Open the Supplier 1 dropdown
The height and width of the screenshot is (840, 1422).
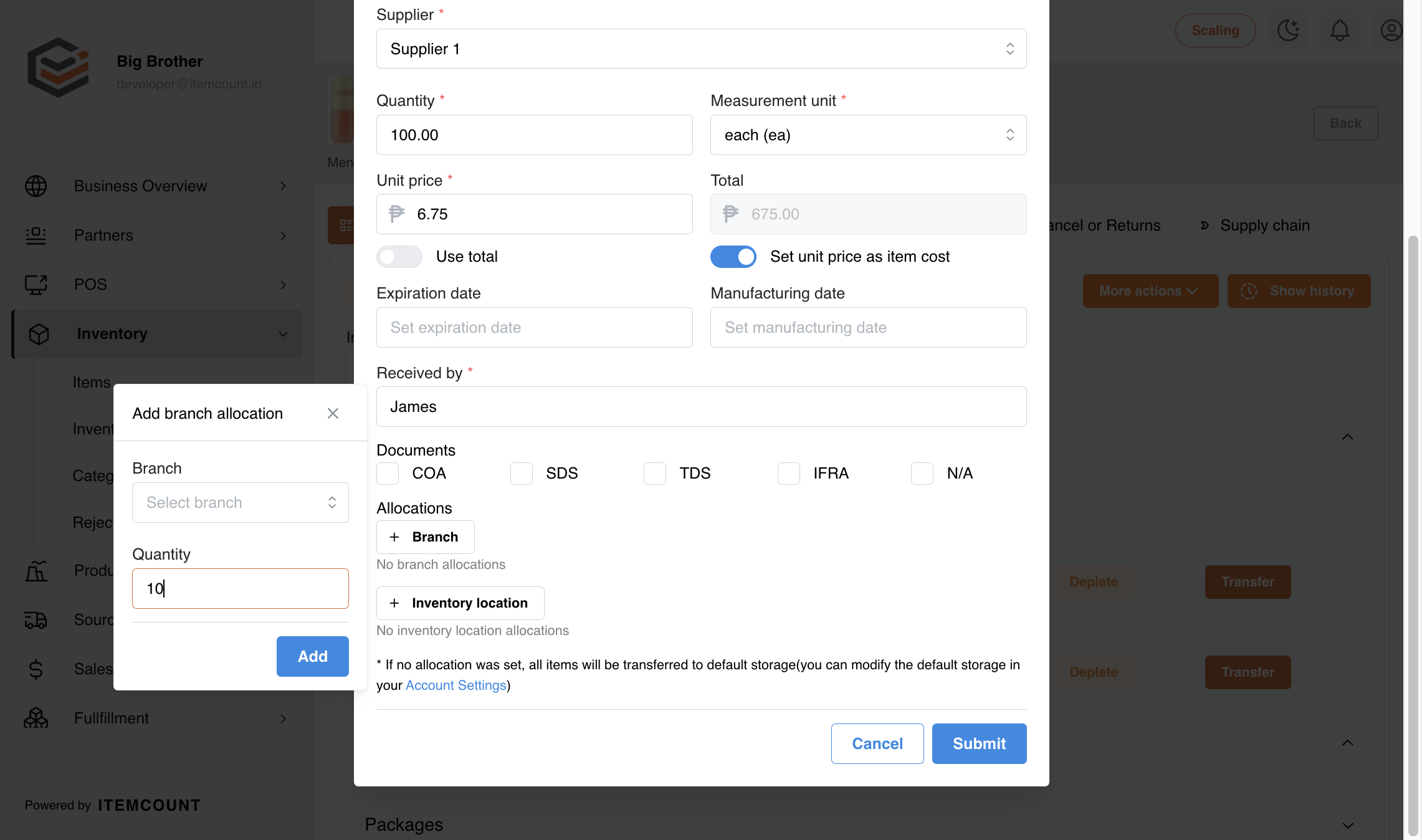tap(702, 49)
